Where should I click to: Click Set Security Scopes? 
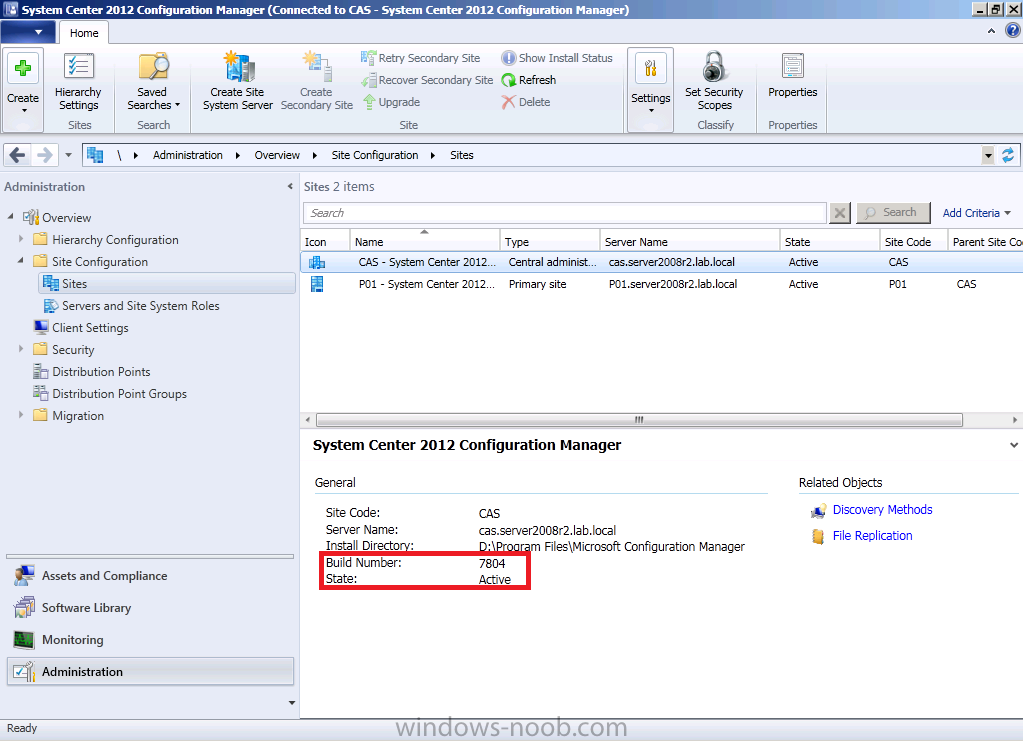[714, 82]
